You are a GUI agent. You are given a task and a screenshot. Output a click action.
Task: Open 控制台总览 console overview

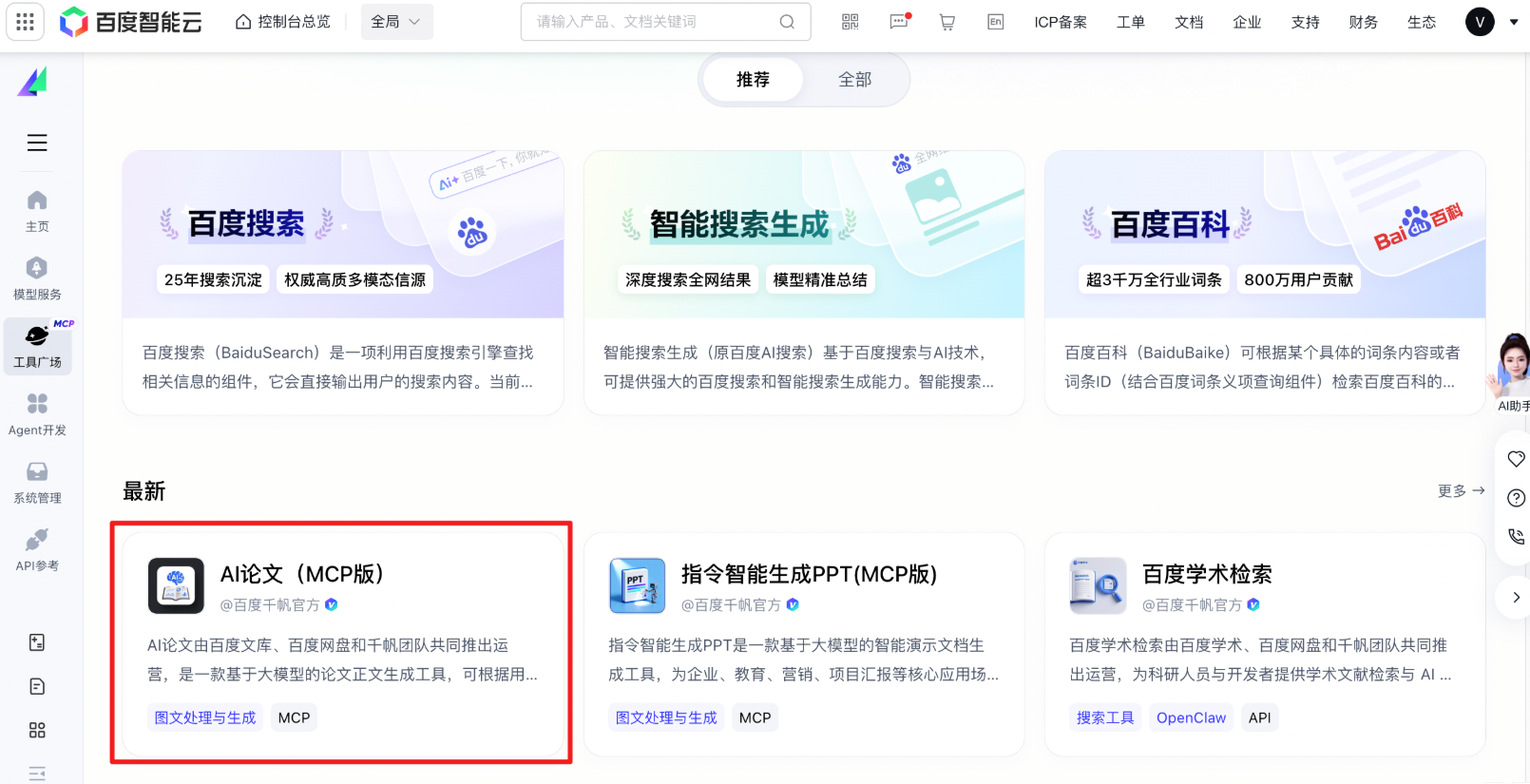283,22
